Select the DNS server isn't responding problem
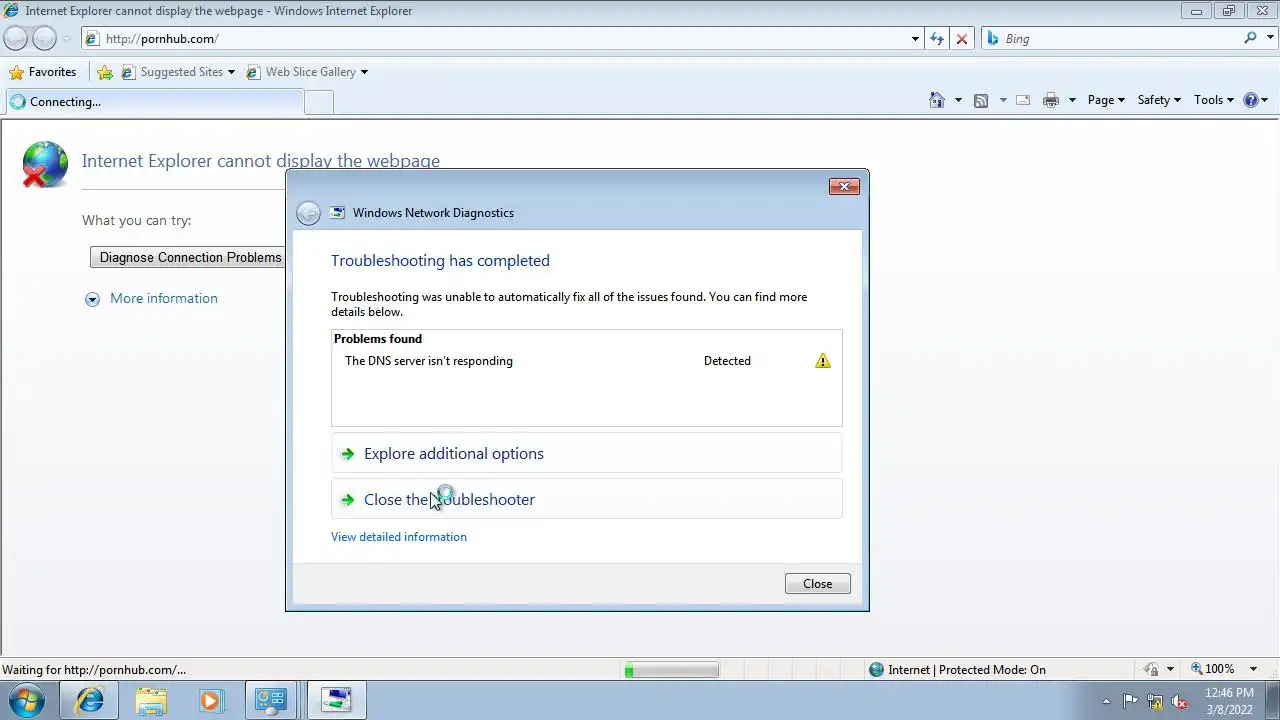Image resolution: width=1280 pixels, height=720 pixels. click(587, 361)
